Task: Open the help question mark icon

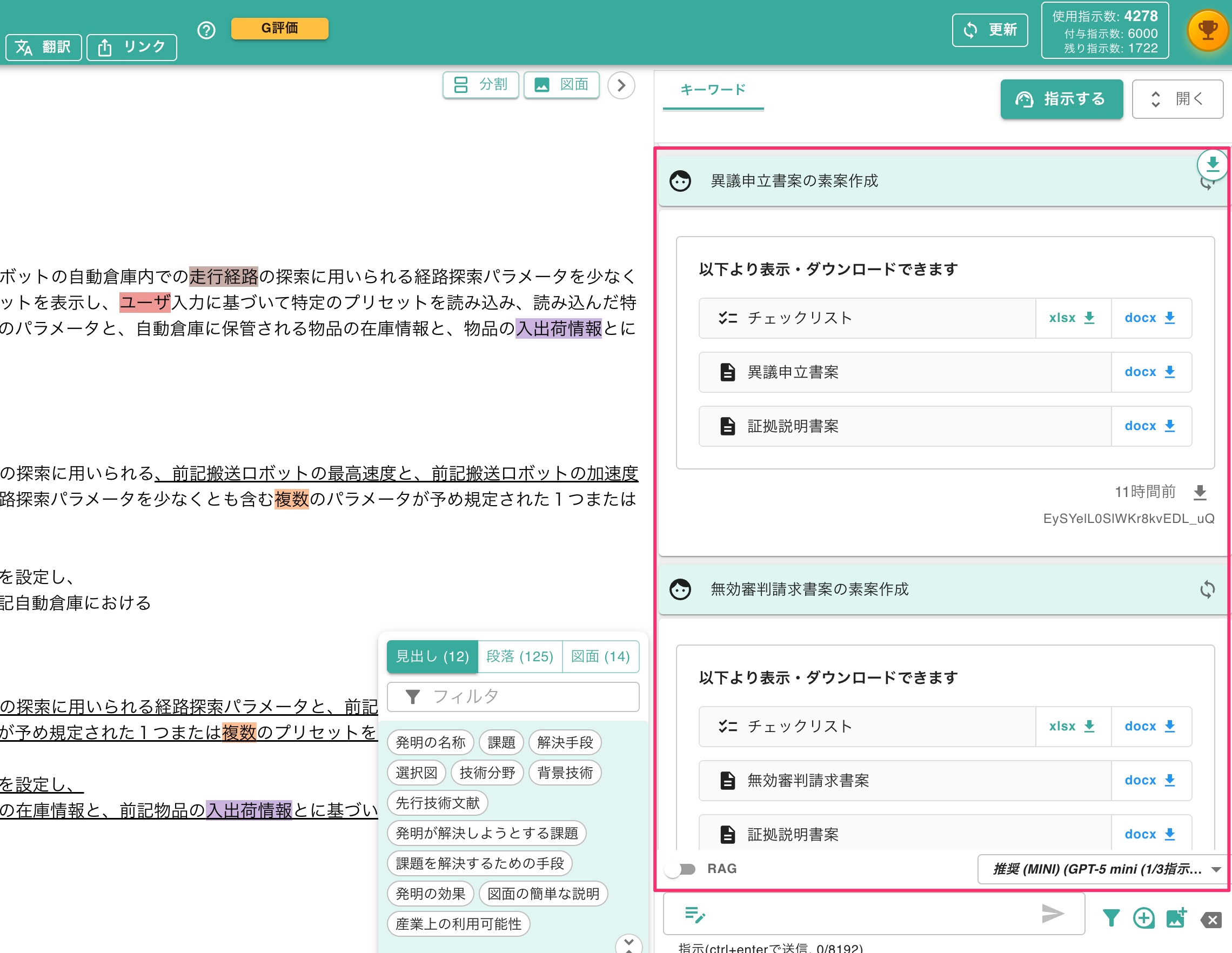Action: coord(206,30)
